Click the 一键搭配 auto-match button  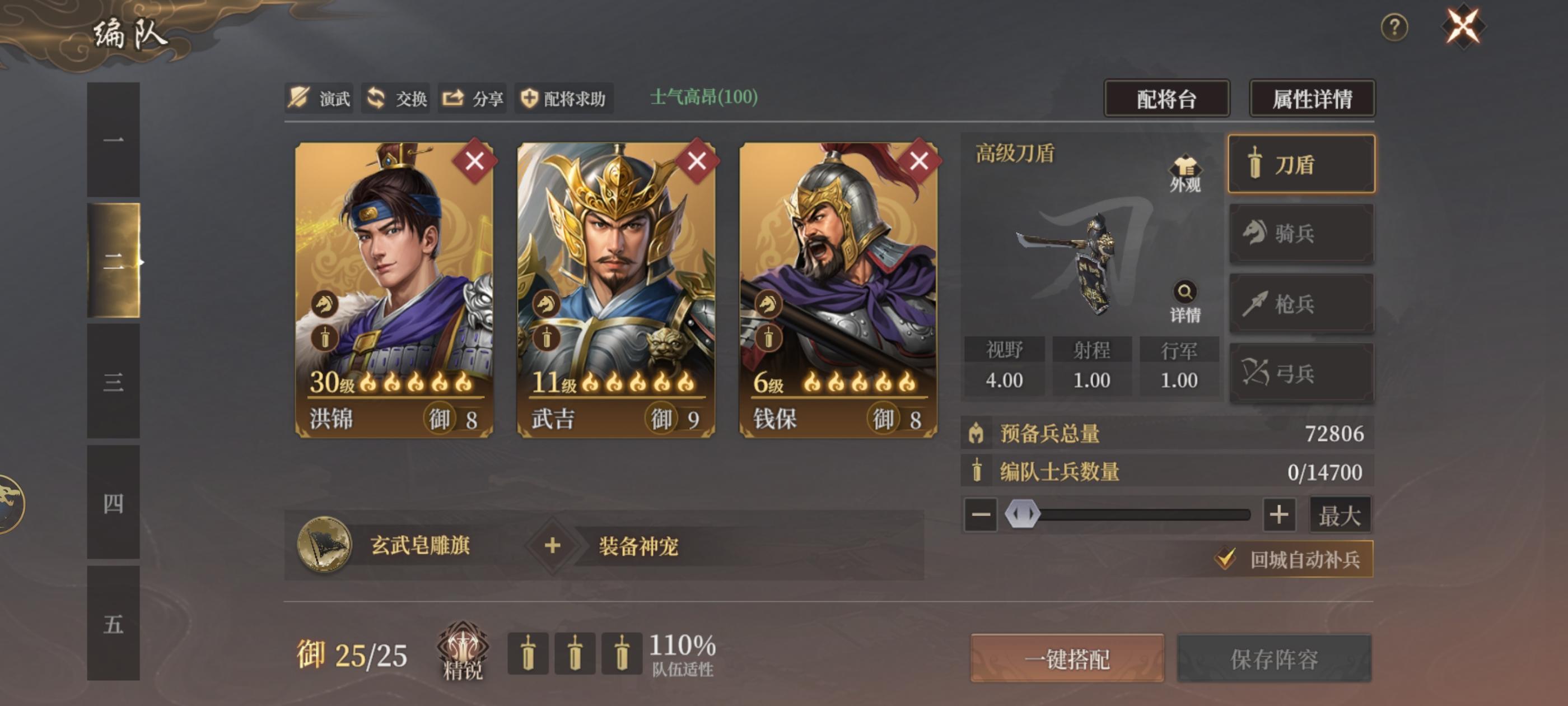pyautogui.click(x=1067, y=658)
